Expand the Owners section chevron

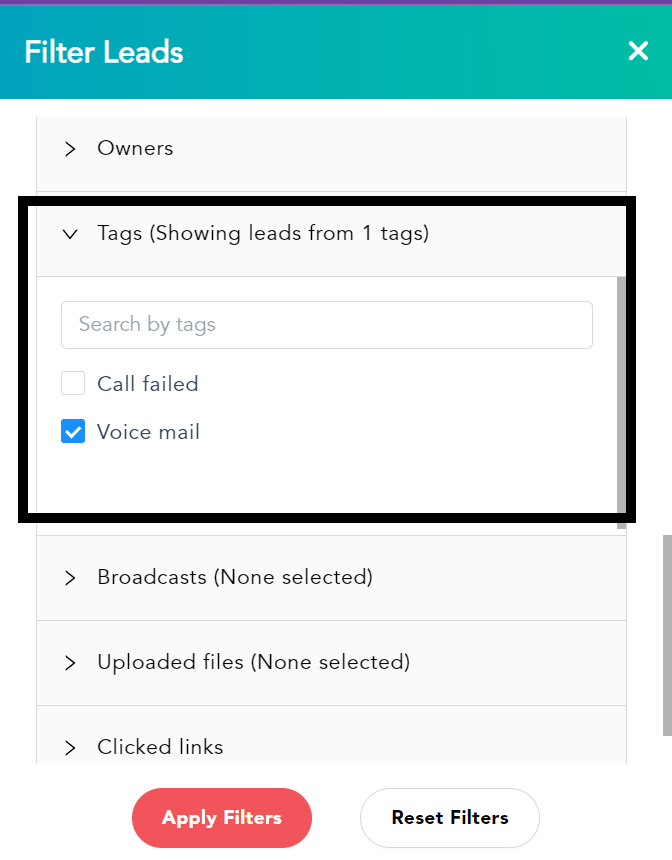(x=70, y=149)
